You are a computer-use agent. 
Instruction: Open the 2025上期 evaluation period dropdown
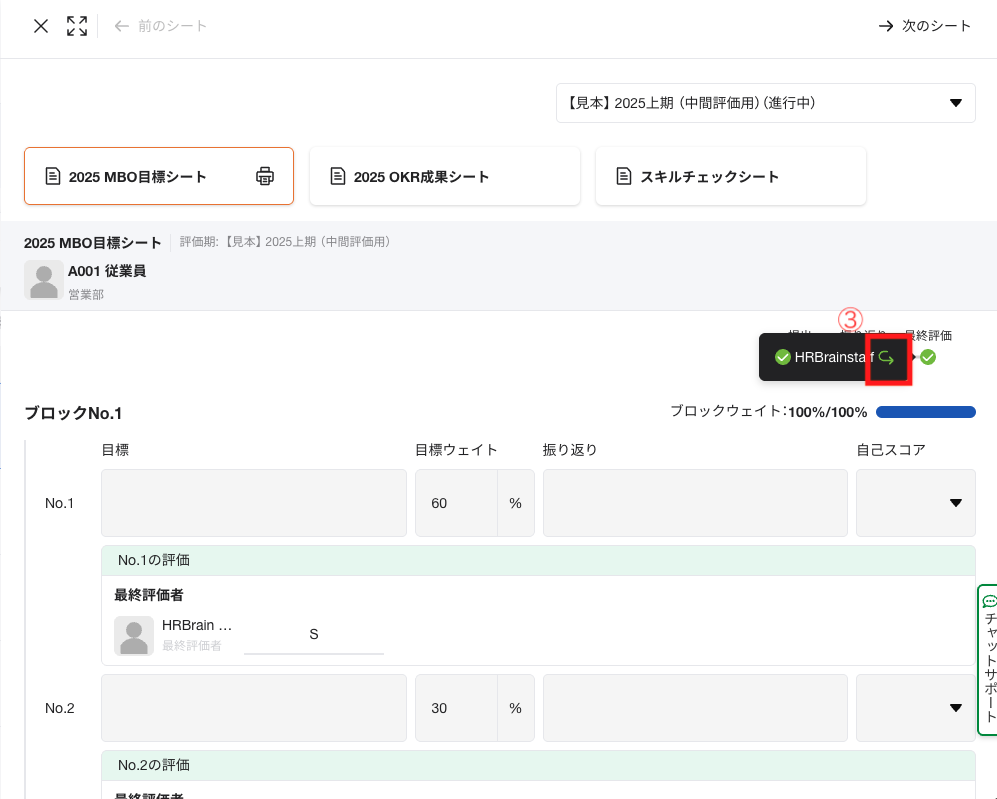point(767,103)
